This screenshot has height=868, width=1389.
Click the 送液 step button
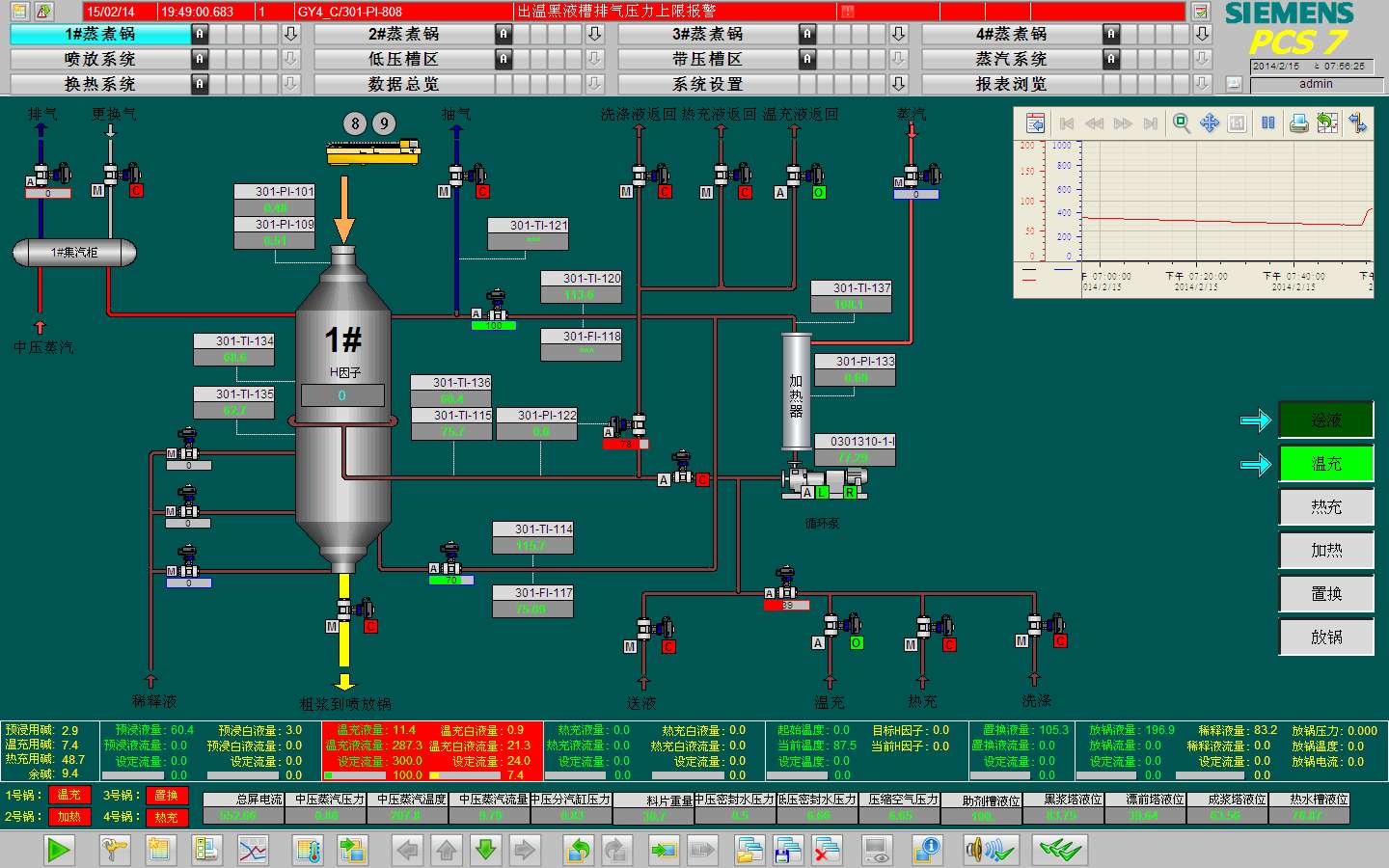coord(1326,420)
